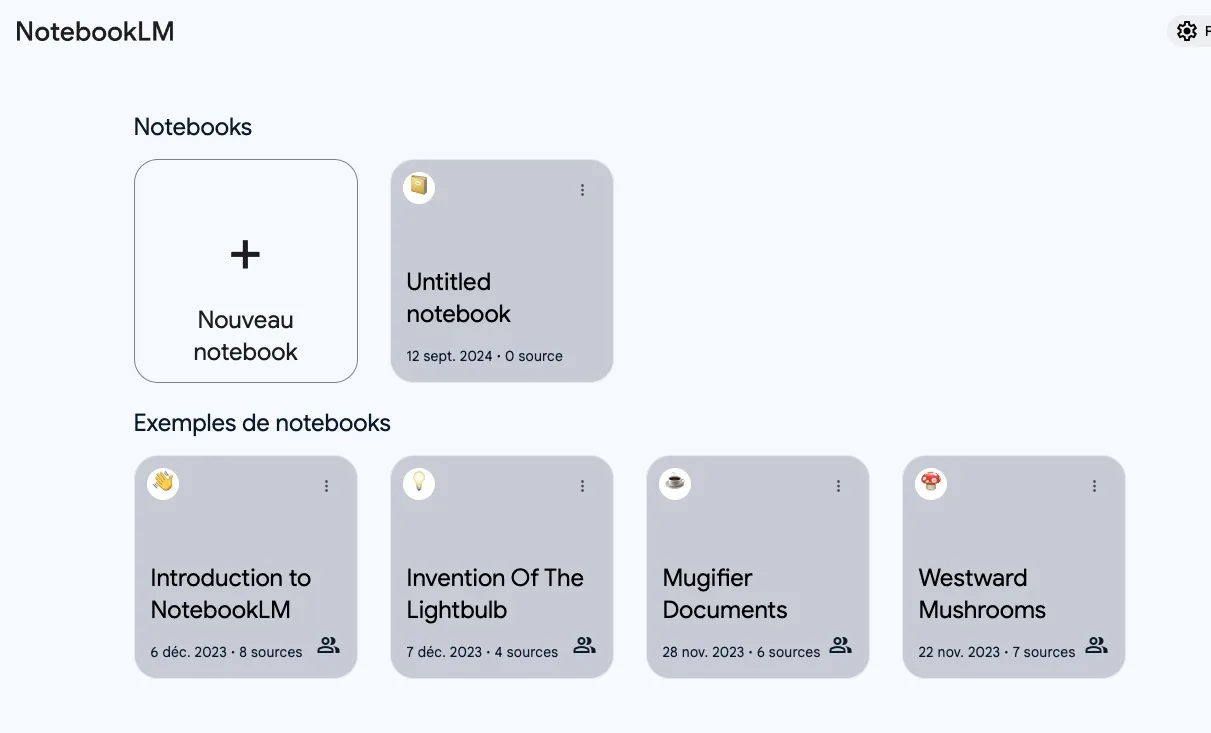Click the lightbulb emoji icon

click(419, 484)
